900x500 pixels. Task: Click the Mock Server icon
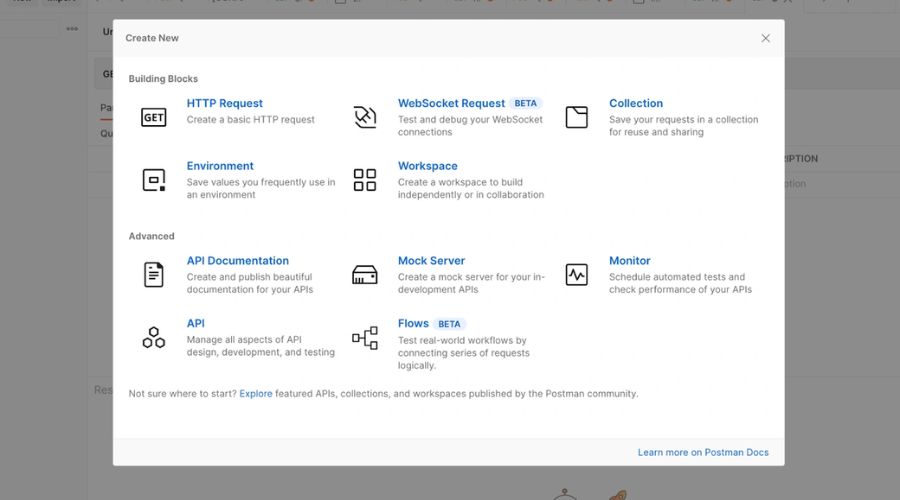(x=365, y=275)
